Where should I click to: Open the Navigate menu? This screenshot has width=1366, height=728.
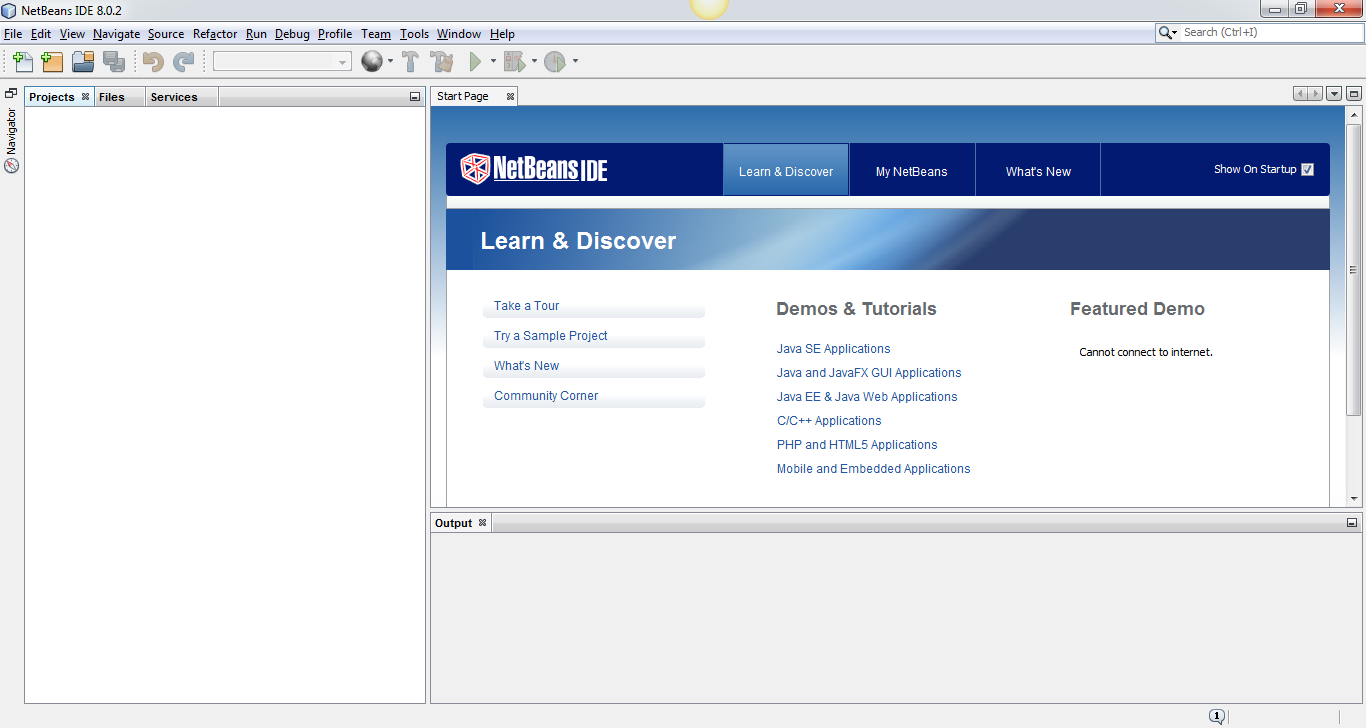[117, 34]
